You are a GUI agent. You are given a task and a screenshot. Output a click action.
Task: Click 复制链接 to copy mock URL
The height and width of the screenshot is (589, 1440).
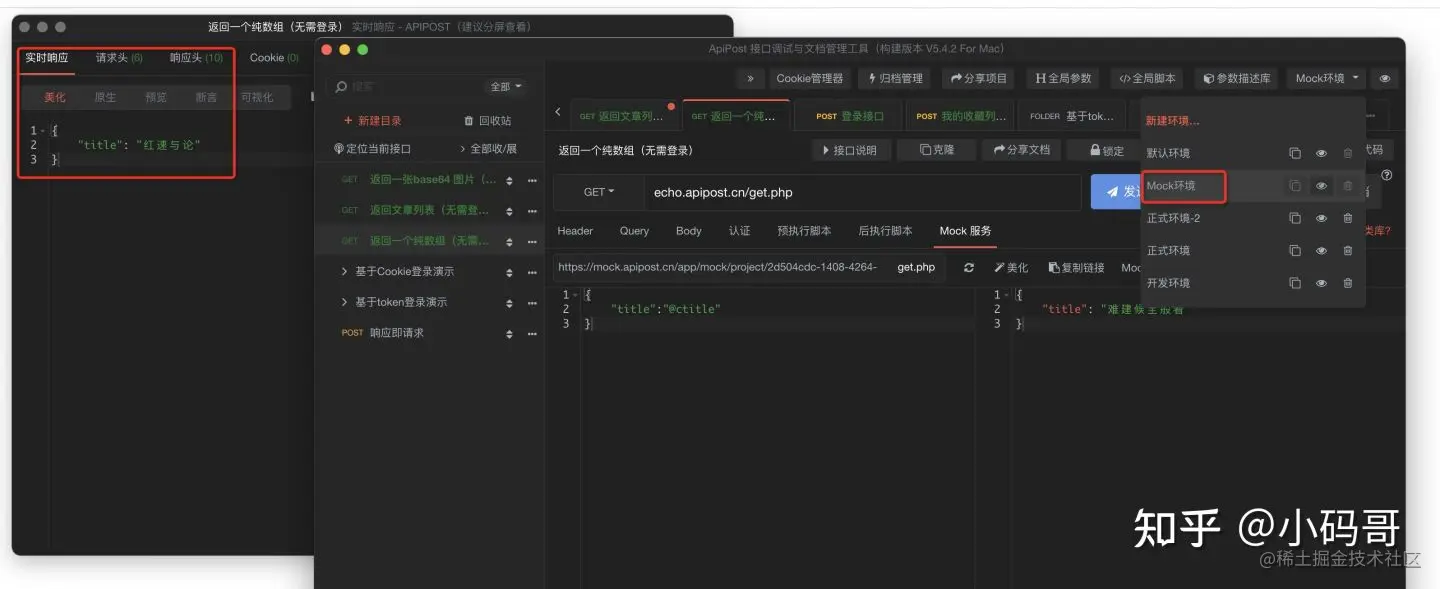[1076, 268]
